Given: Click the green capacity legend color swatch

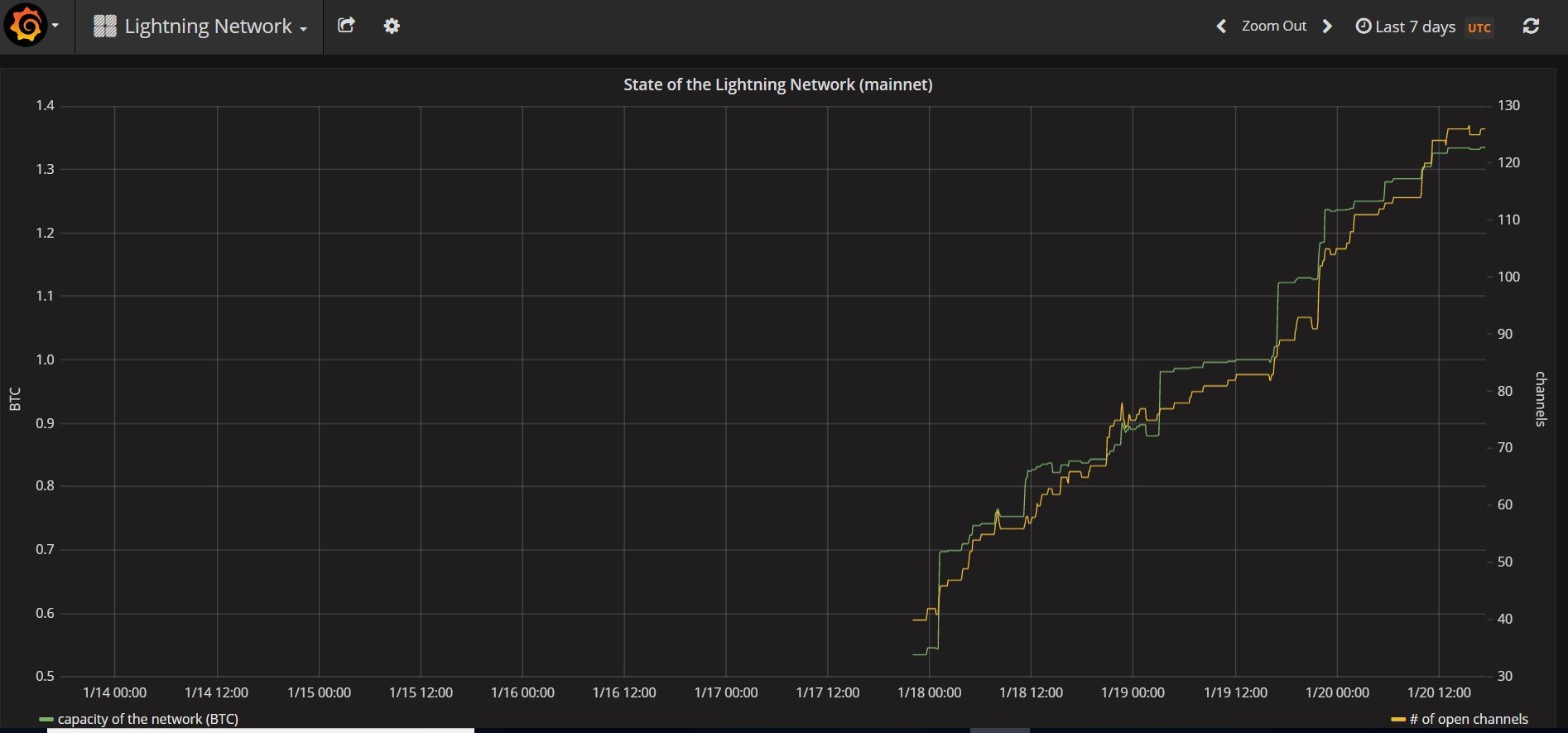Looking at the screenshot, I should click(x=46, y=720).
